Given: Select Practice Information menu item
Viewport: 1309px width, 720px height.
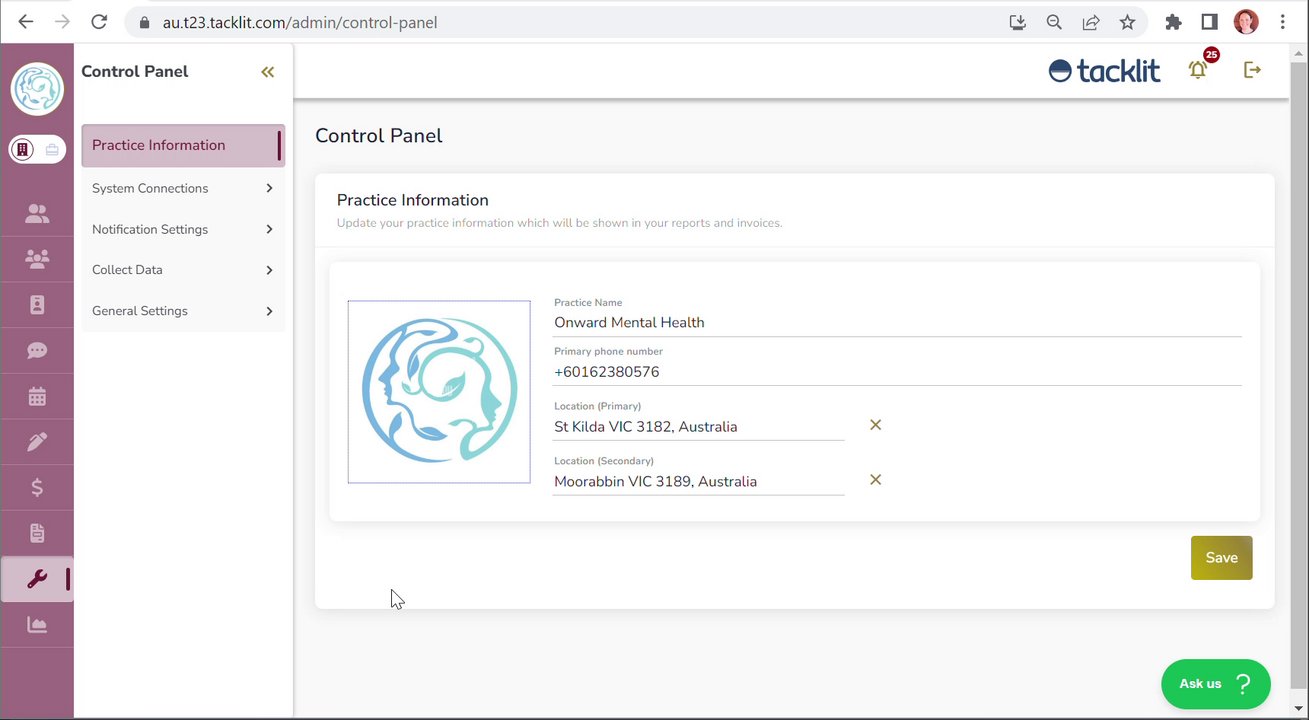Looking at the screenshot, I should (182, 145).
